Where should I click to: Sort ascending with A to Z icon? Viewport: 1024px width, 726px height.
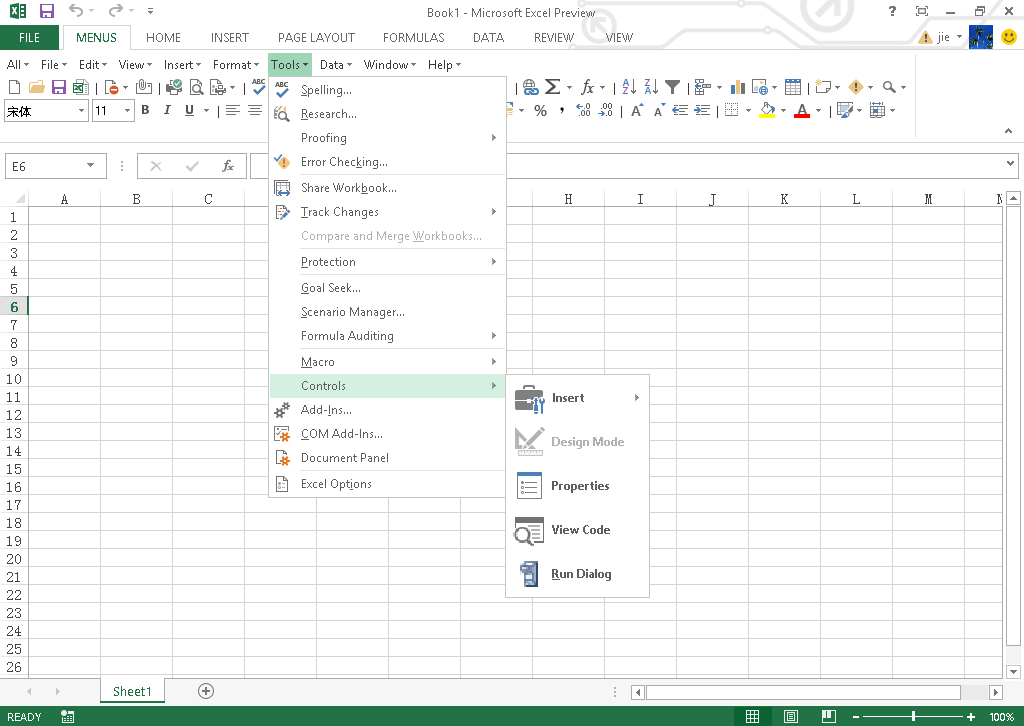[x=629, y=87]
